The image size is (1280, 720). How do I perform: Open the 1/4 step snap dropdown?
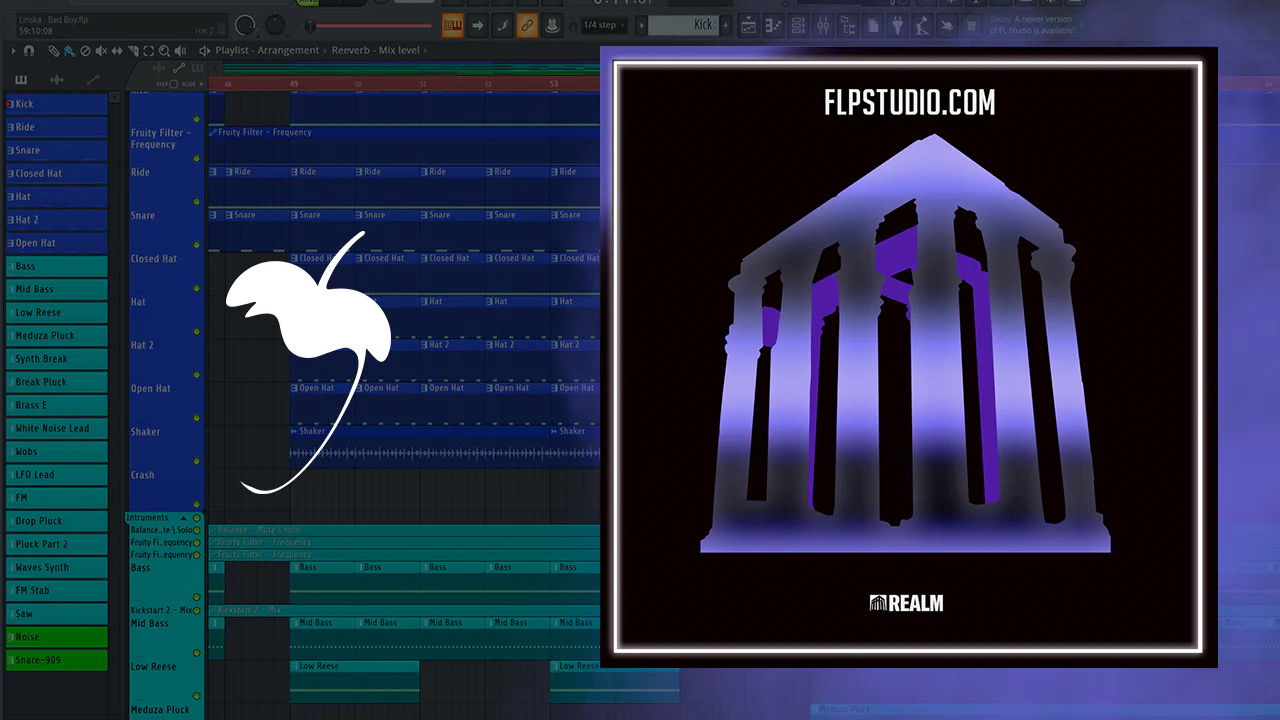pos(604,25)
